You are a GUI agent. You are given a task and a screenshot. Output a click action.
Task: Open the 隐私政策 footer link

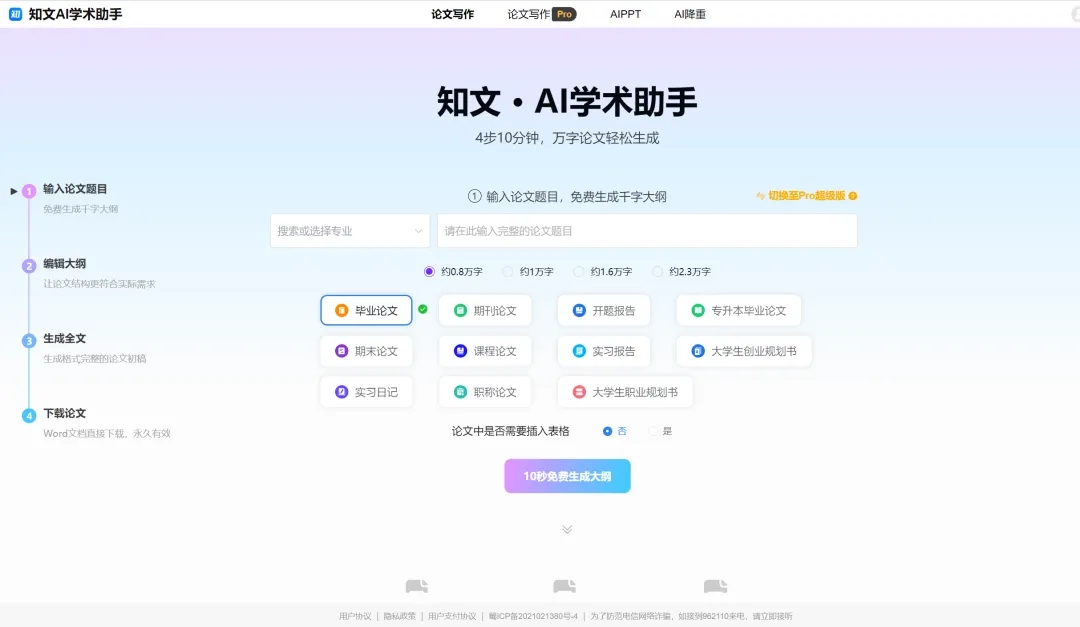click(399, 616)
